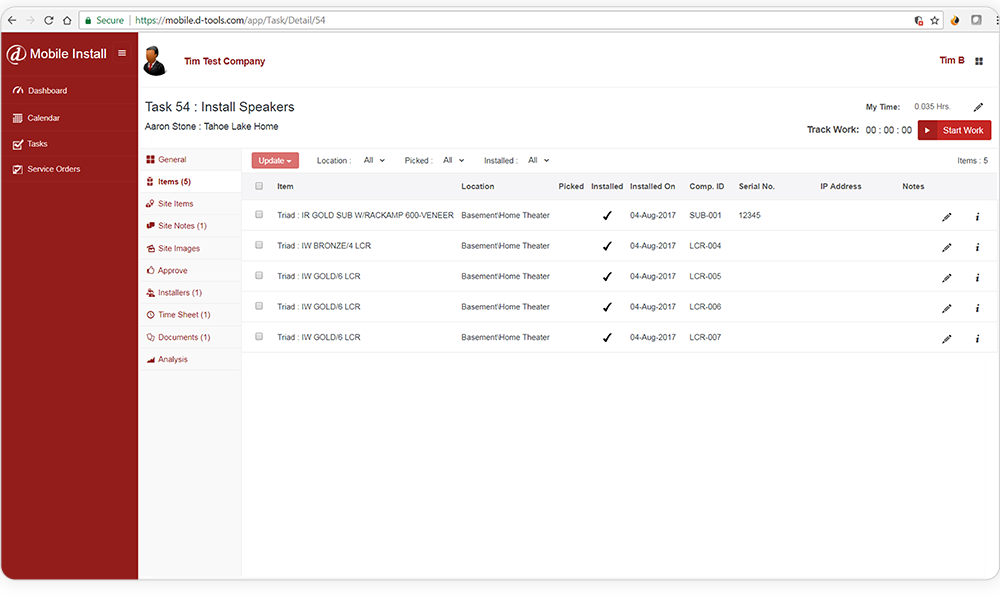Show info for the LCR-005 item

point(977,278)
